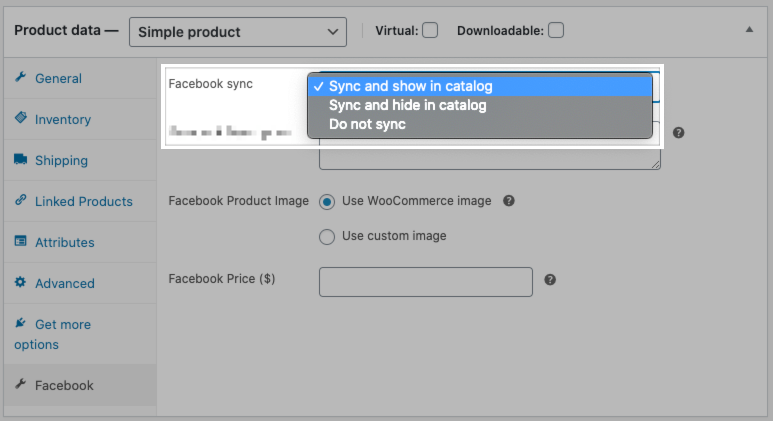The height and width of the screenshot is (421, 773).
Task: Collapse the Product data panel arrow
Action: pyautogui.click(x=749, y=30)
